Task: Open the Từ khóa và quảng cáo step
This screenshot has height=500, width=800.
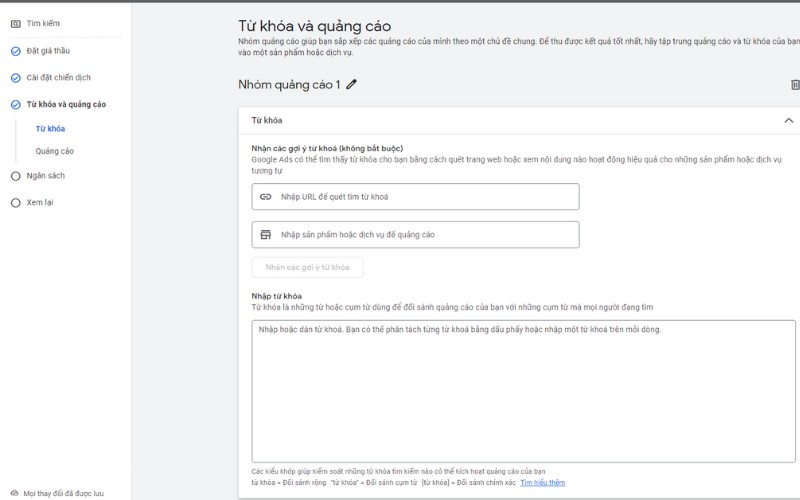Action: 66,104
